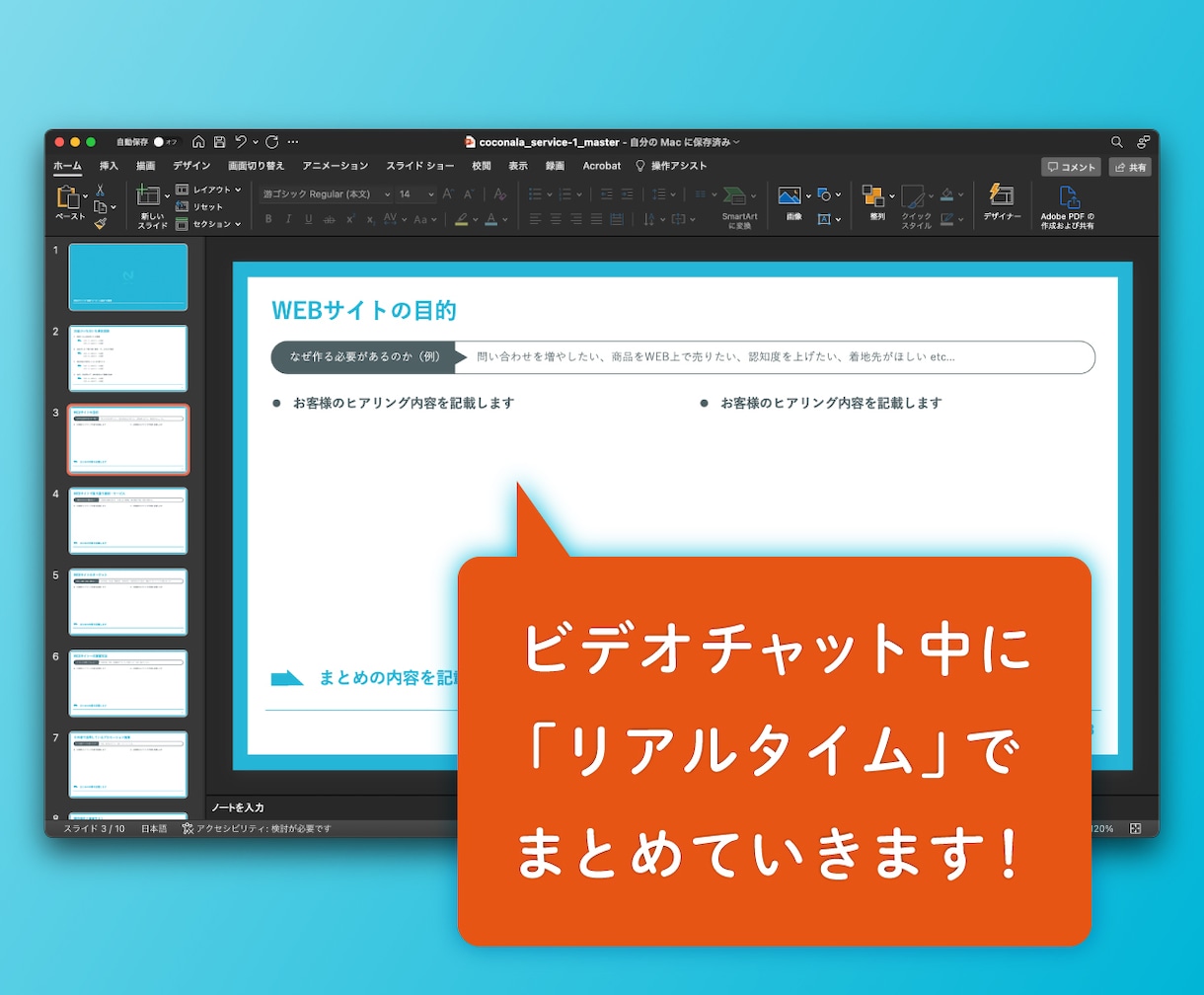Click the language indicator 日本語
Image resolution: width=1204 pixels, height=995 pixels.
coord(154,829)
